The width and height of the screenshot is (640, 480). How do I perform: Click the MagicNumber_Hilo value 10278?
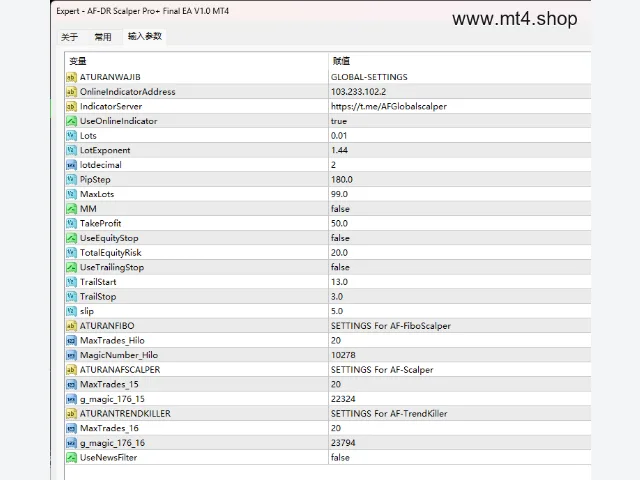(343, 355)
